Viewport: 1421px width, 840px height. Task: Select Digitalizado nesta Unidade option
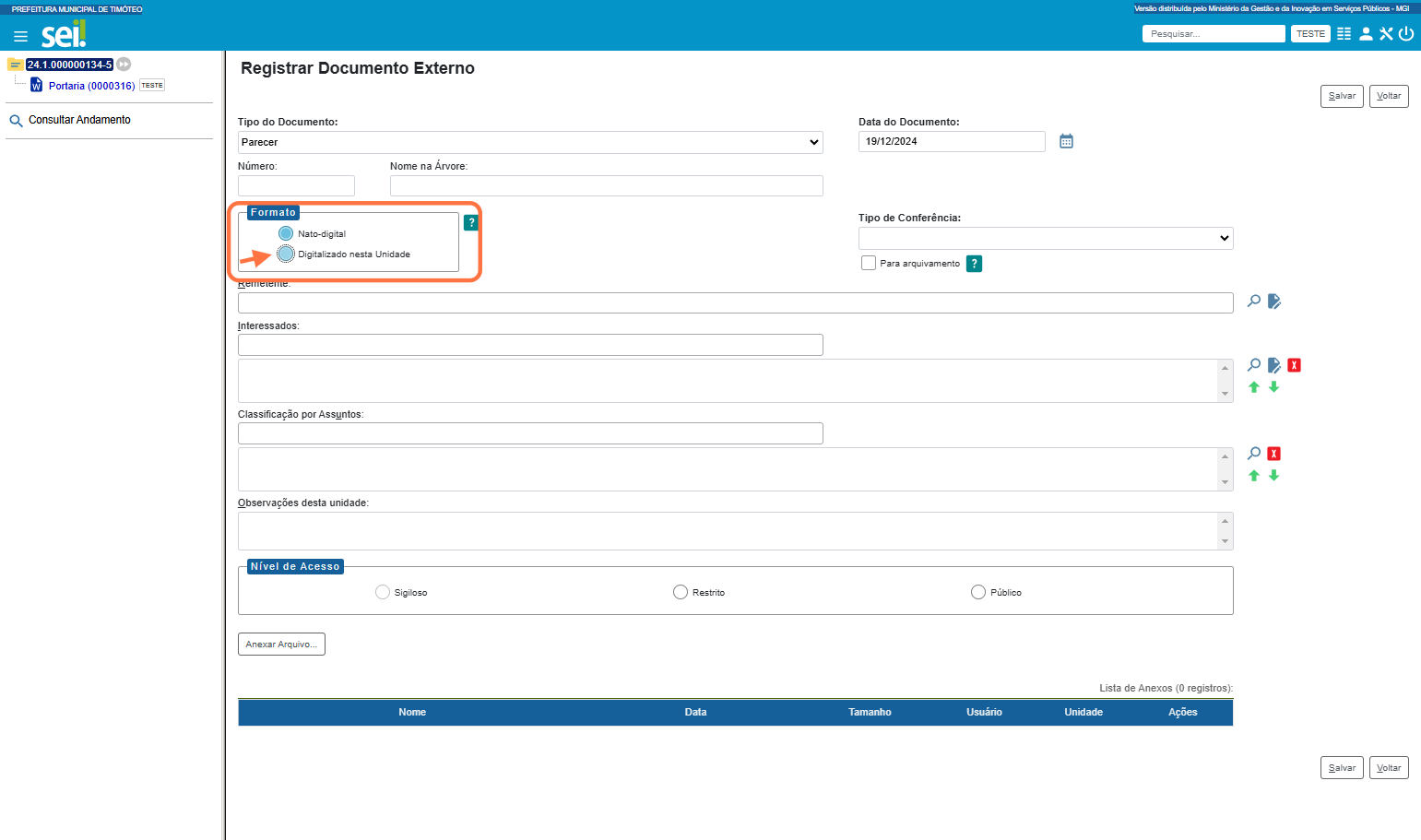[x=286, y=254]
